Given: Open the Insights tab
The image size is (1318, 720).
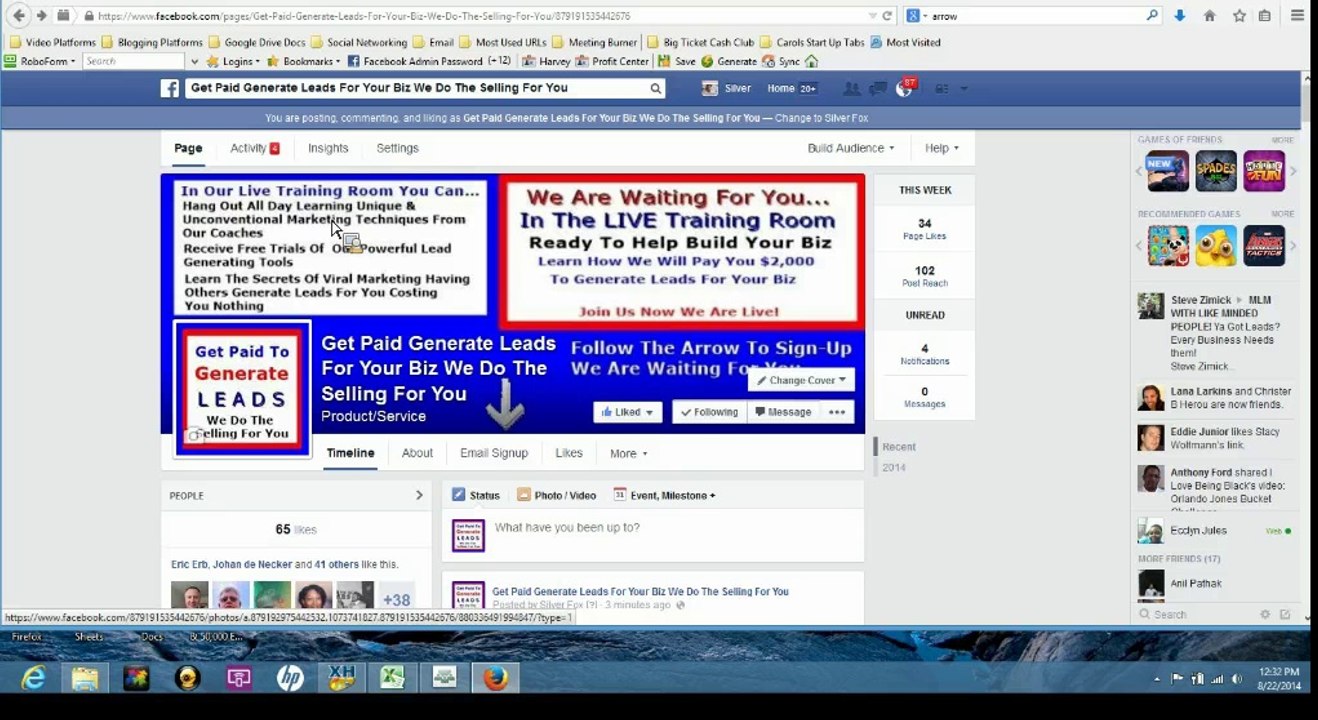Looking at the screenshot, I should [328, 148].
